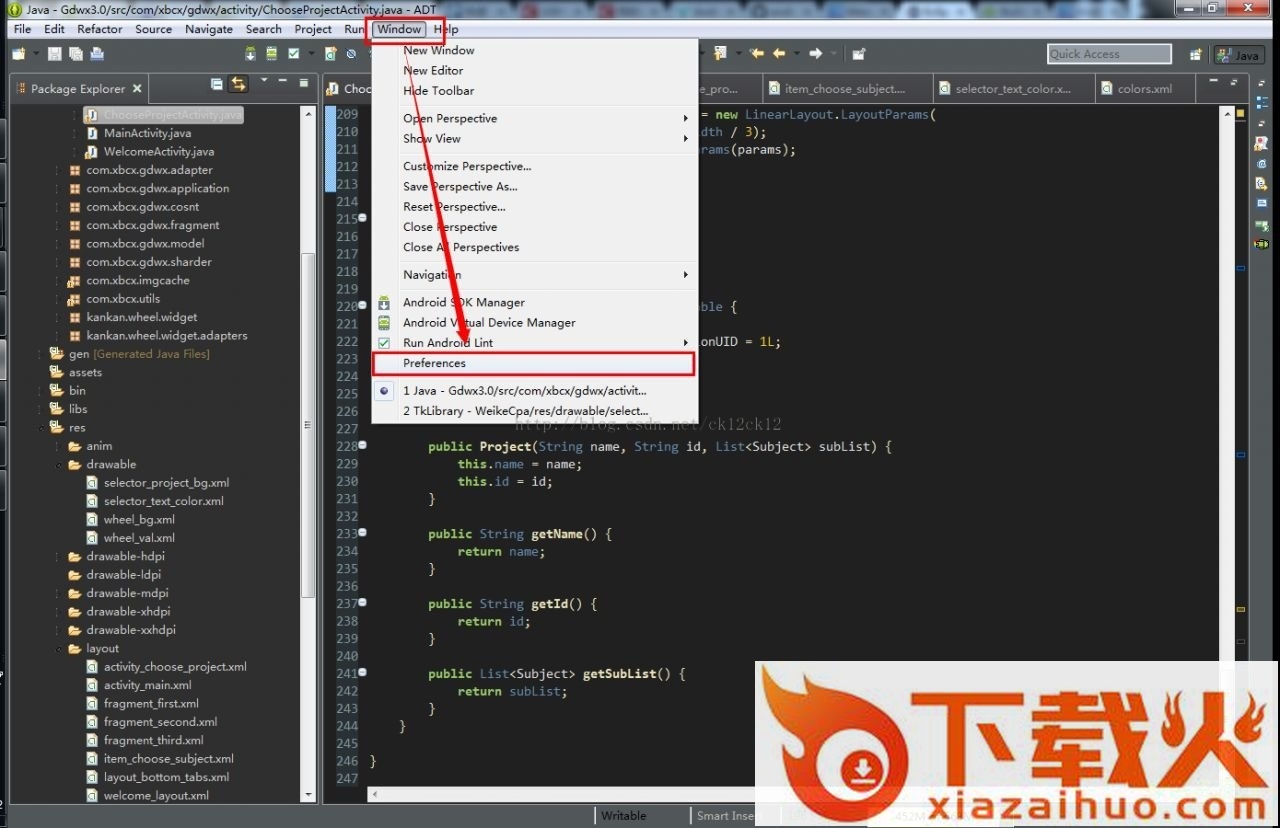The width and height of the screenshot is (1280, 828).
Task: Choose Android SDK Manager menu entry
Action: coord(533,302)
